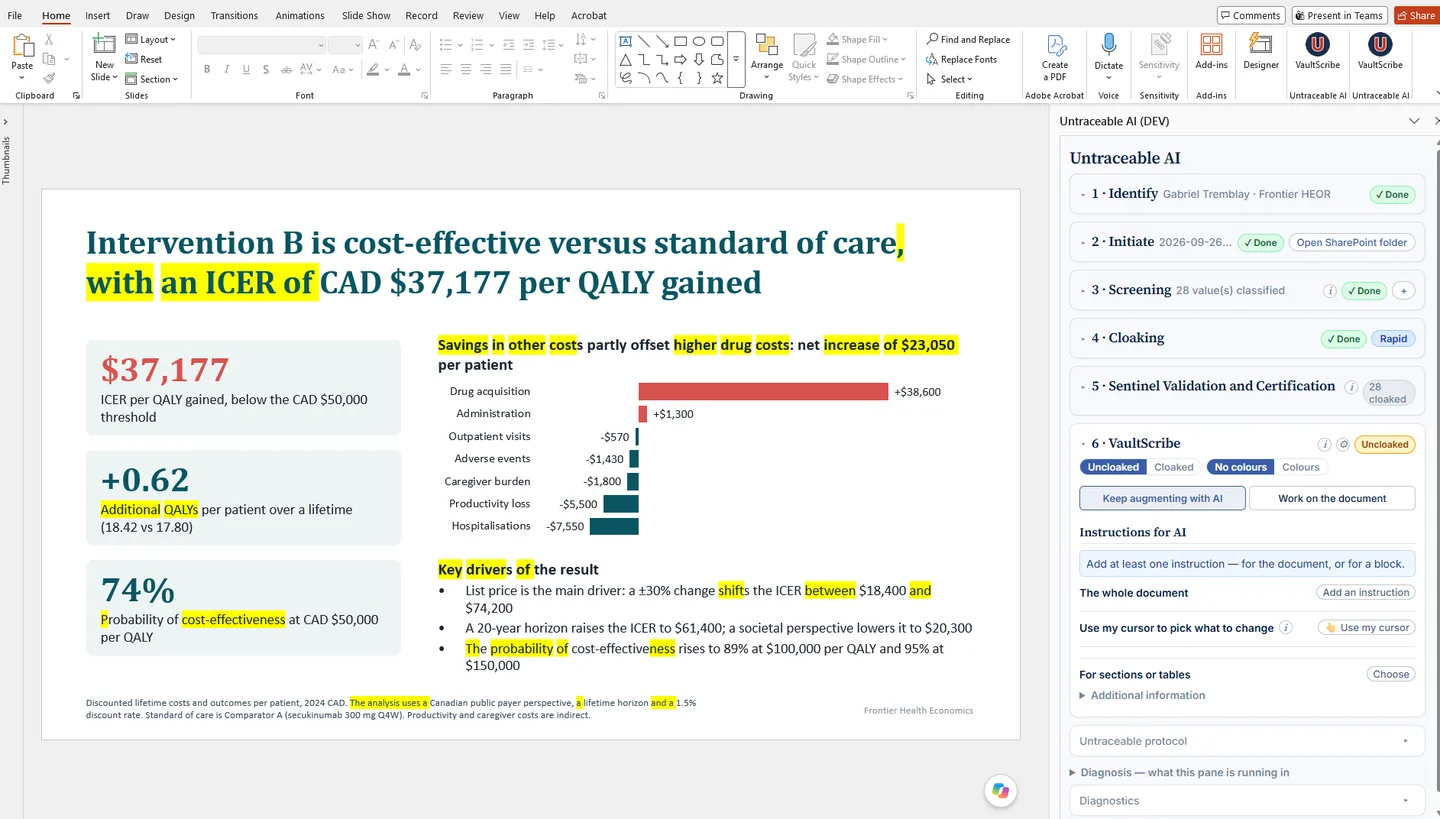Click the text highlight colour icon

(373, 70)
